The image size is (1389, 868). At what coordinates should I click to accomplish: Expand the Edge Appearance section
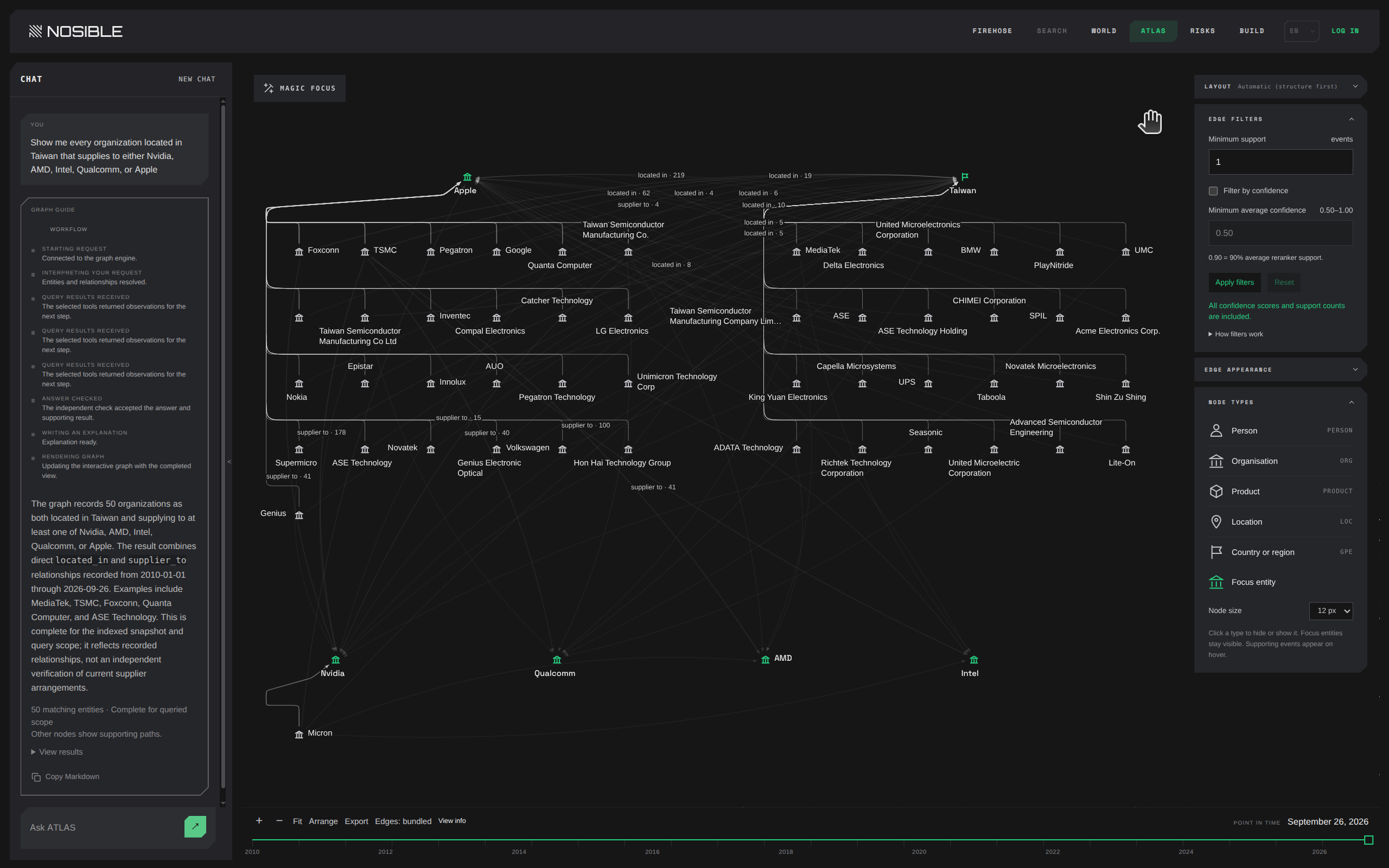pos(1280,369)
